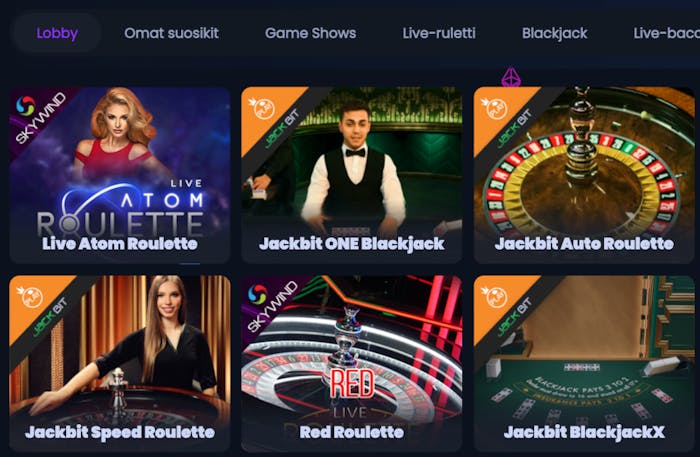Select the partially visible Live-baccarat tab
The width and height of the screenshot is (700, 457).
click(x=667, y=33)
